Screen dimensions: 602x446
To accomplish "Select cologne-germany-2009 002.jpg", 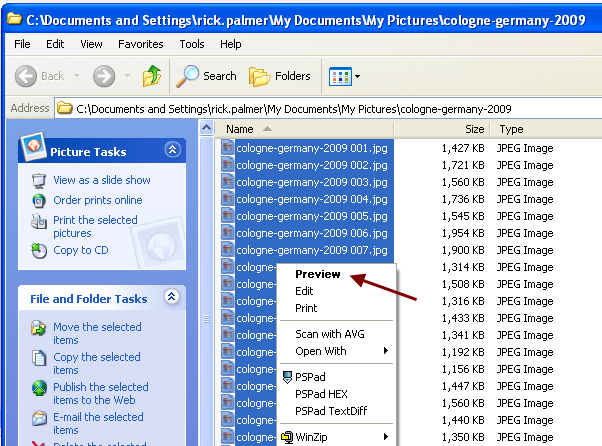I will (312, 165).
